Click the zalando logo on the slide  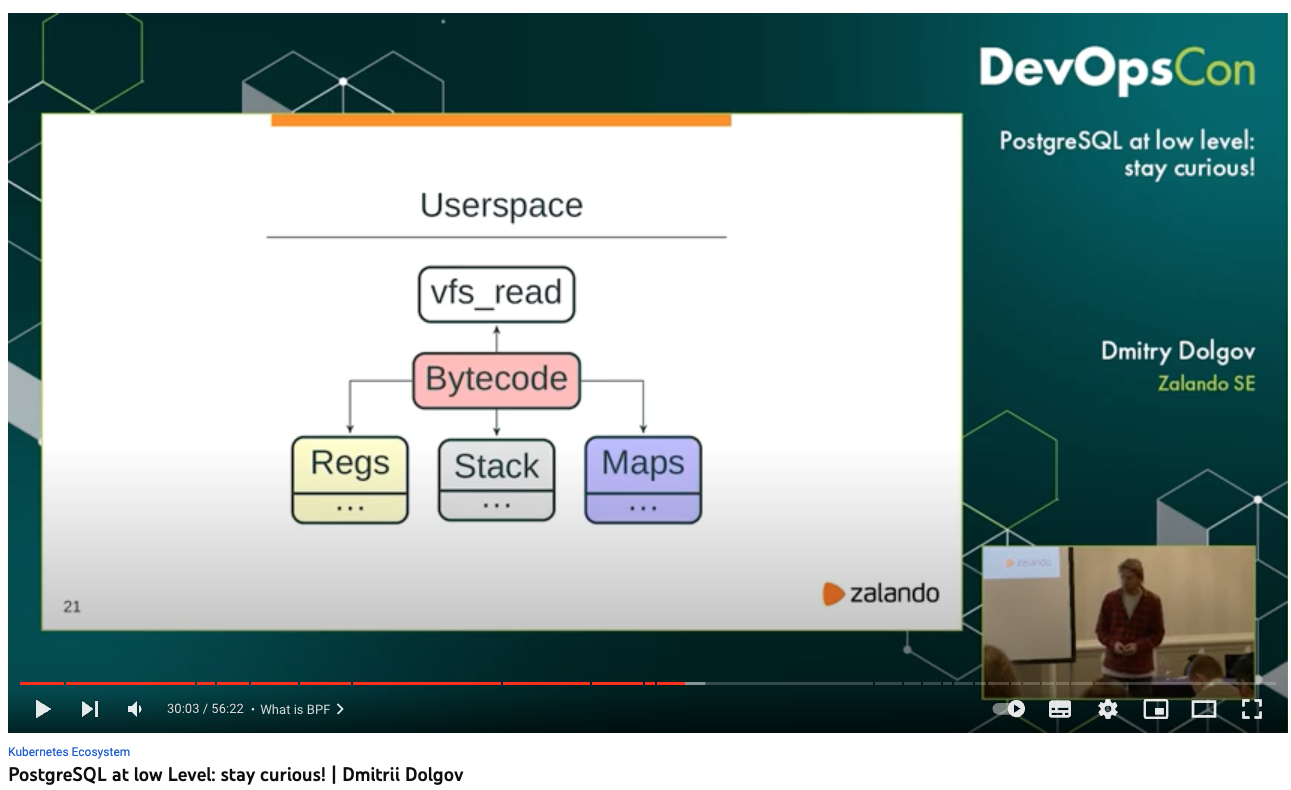click(881, 593)
